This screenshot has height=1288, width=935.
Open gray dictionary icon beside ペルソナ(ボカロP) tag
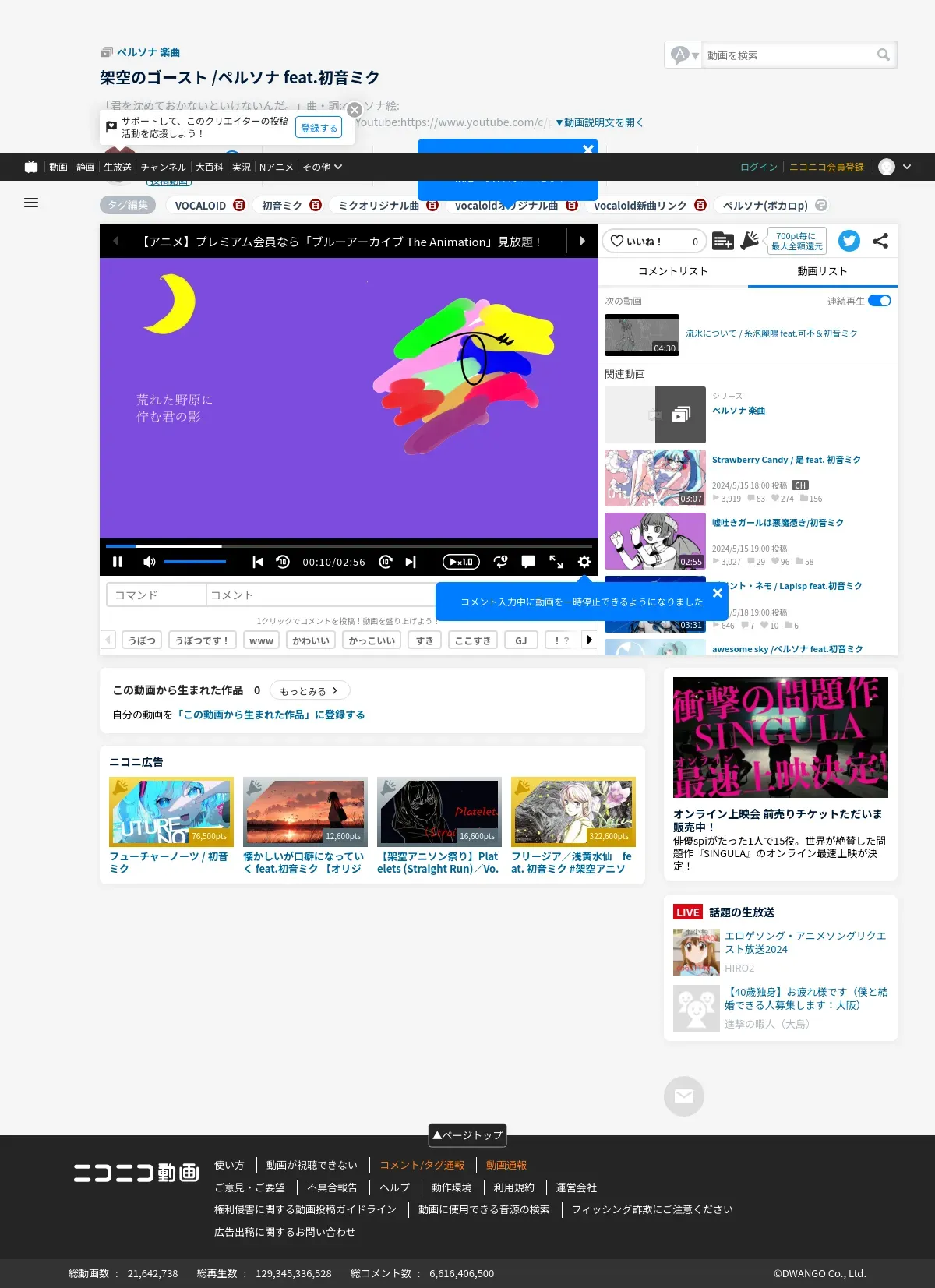click(821, 205)
